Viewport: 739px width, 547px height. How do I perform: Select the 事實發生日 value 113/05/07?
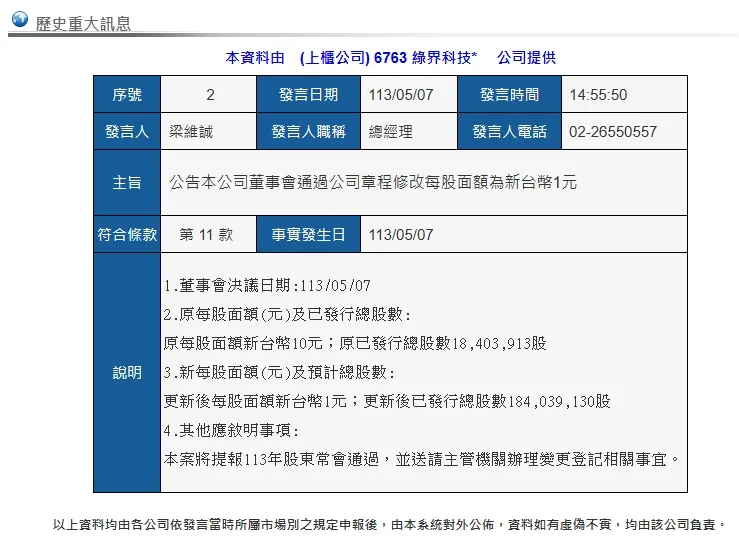(x=401, y=235)
